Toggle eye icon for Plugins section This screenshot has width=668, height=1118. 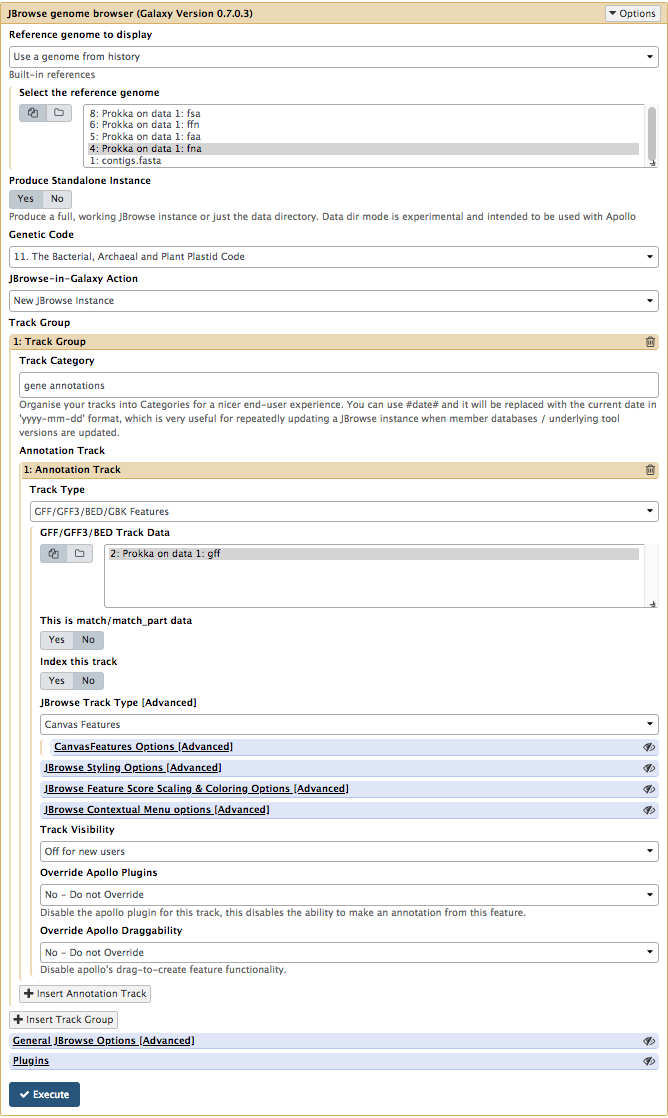point(649,1062)
